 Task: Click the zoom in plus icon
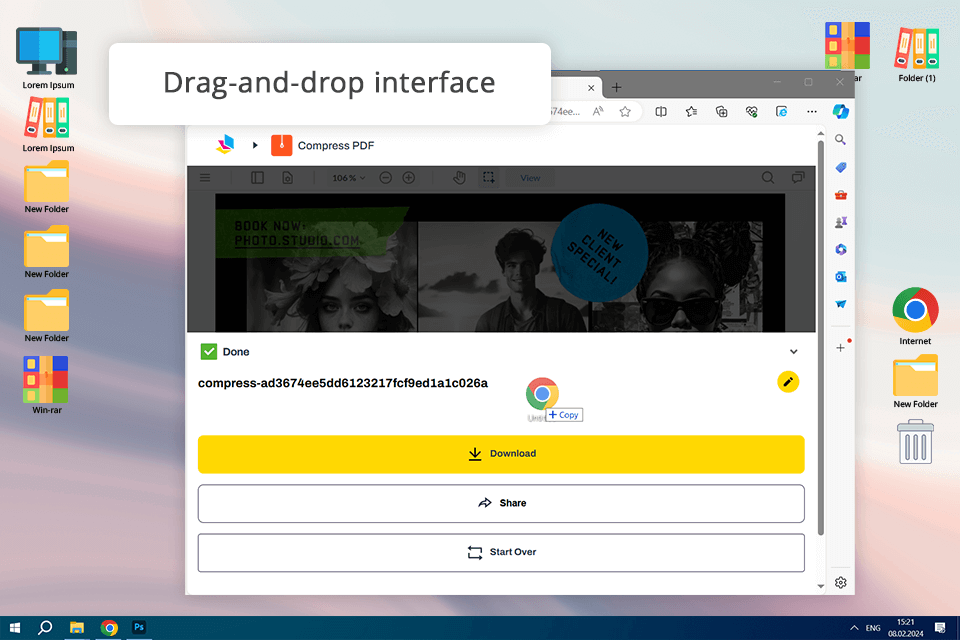pos(408,178)
